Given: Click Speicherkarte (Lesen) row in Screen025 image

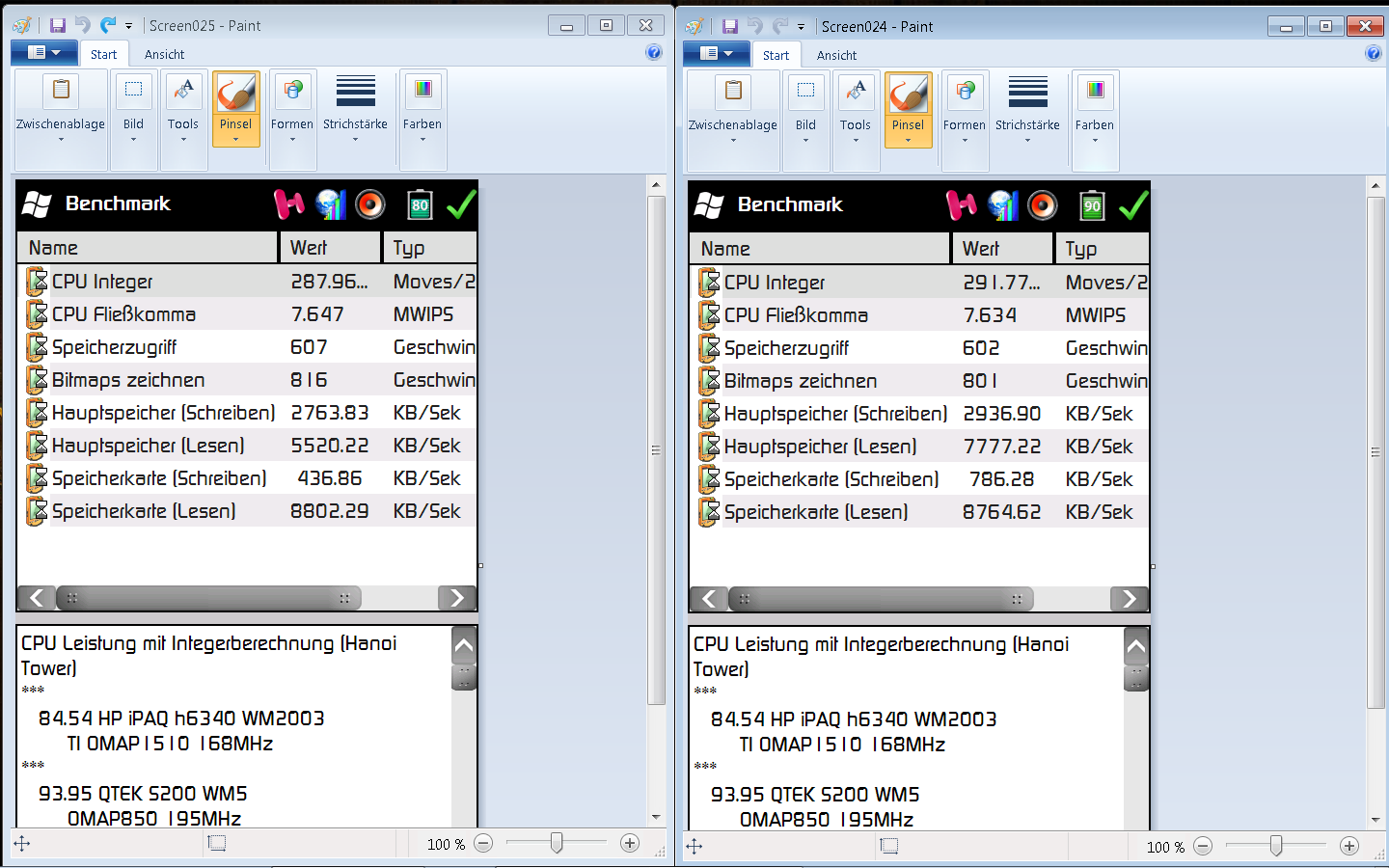Looking at the screenshot, I should (x=247, y=511).
